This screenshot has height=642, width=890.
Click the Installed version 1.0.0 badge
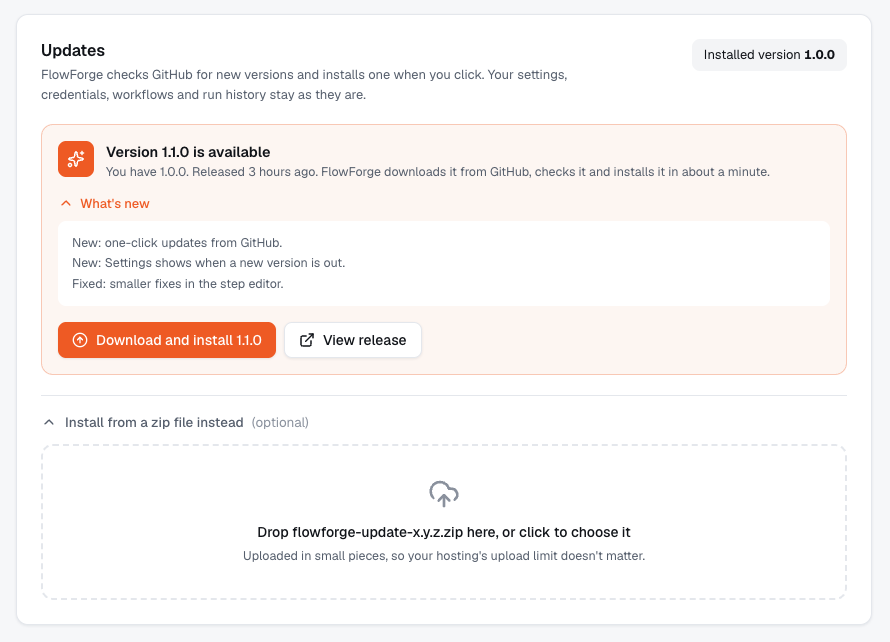click(x=769, y=55)
